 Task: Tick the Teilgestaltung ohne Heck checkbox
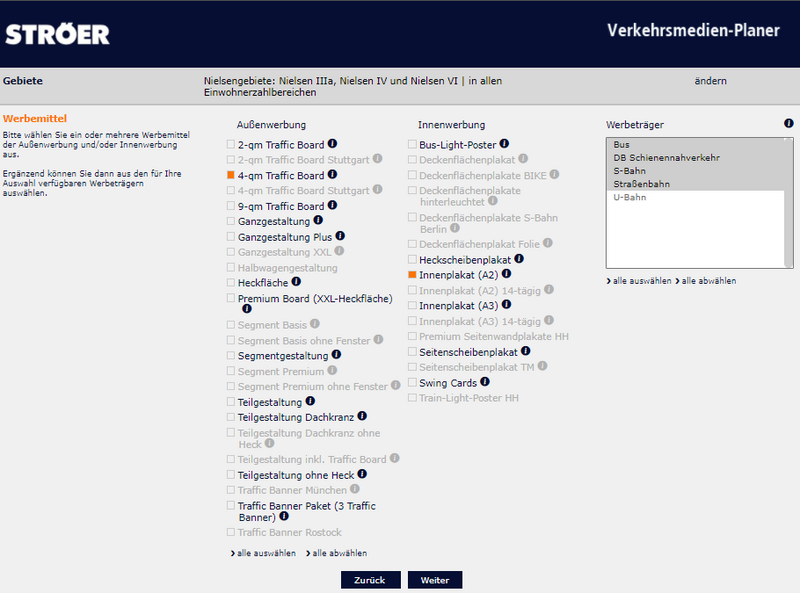(231, 475)
